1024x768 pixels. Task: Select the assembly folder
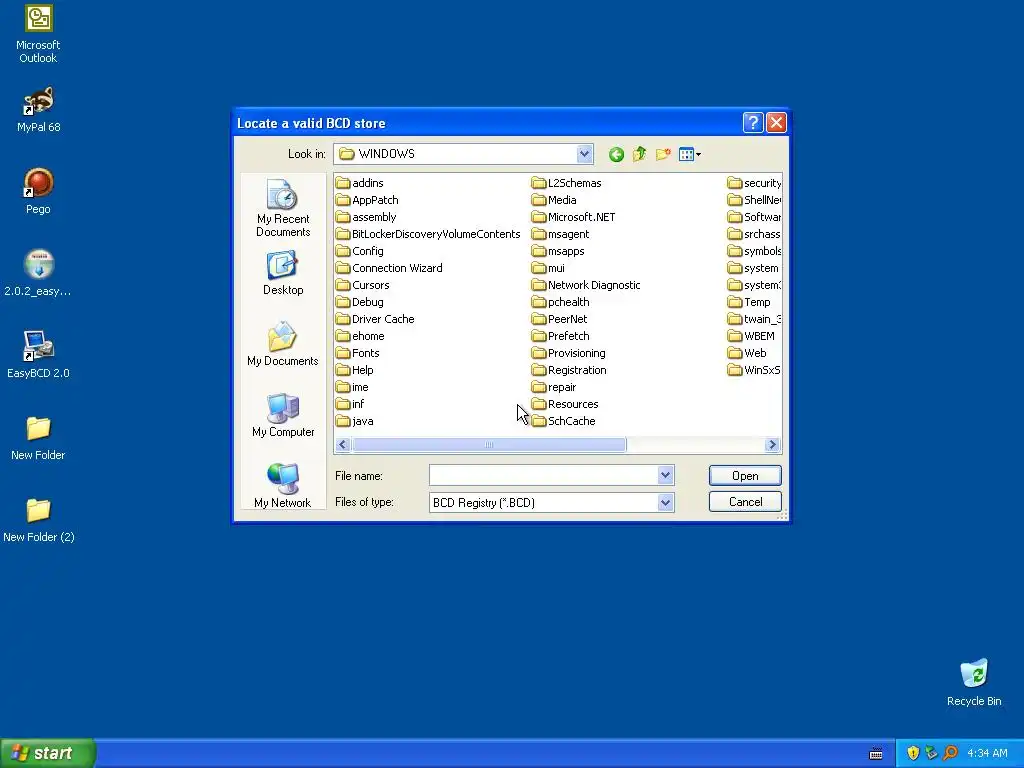click(366, 217)
